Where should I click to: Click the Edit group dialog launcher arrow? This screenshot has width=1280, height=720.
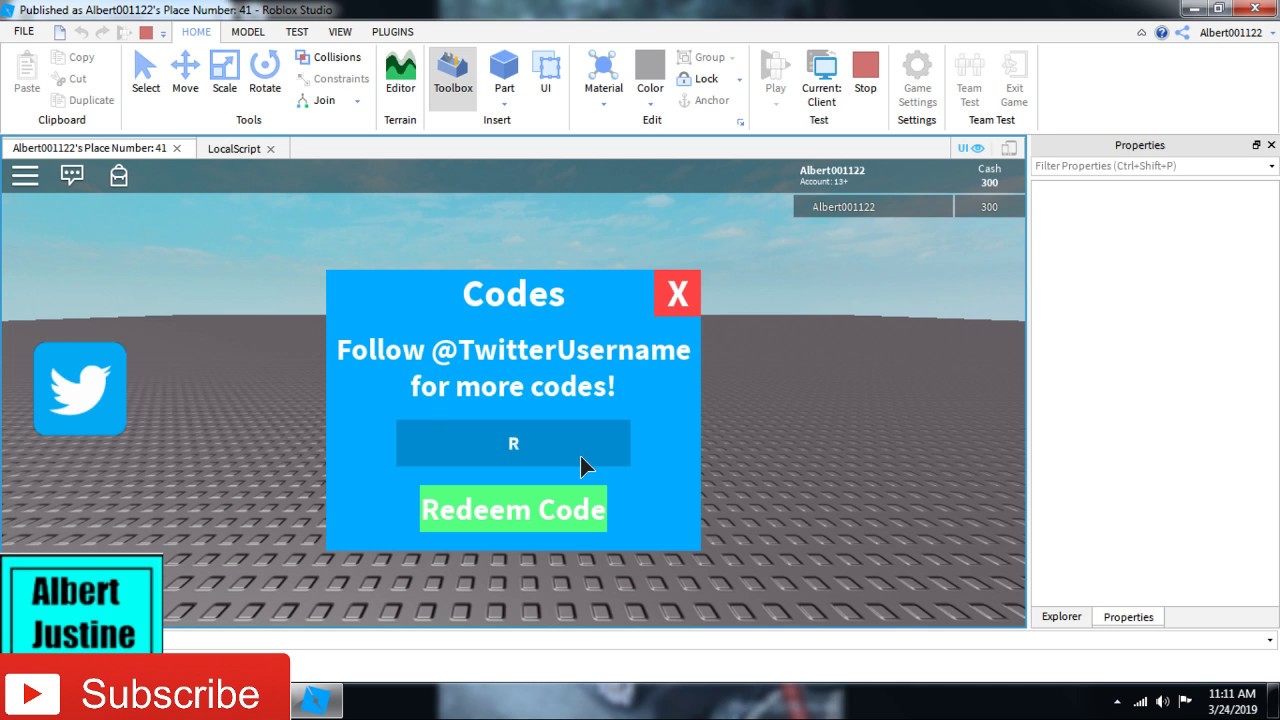tap(741, 122)
